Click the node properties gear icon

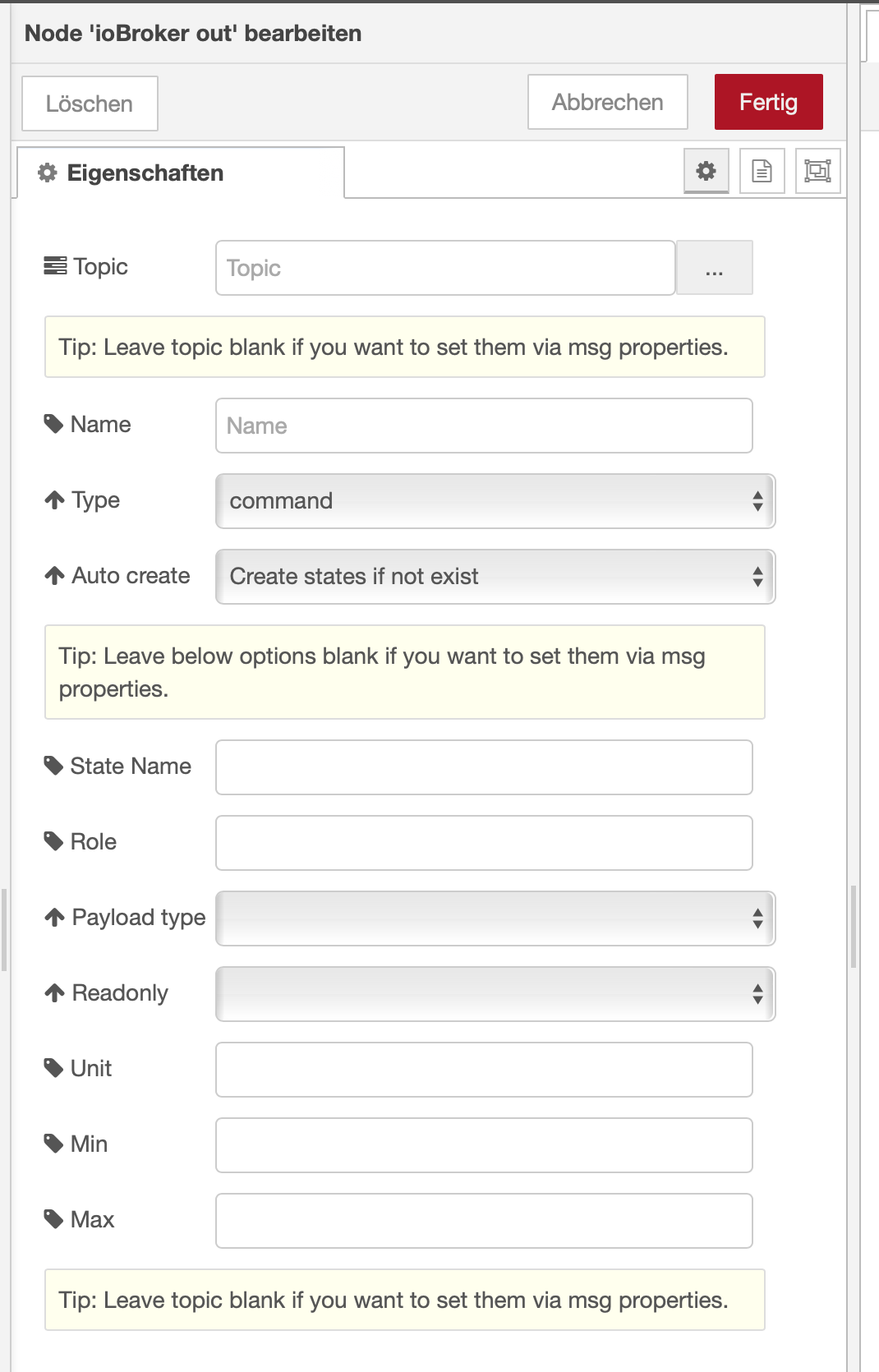click(x=706, y=171)
